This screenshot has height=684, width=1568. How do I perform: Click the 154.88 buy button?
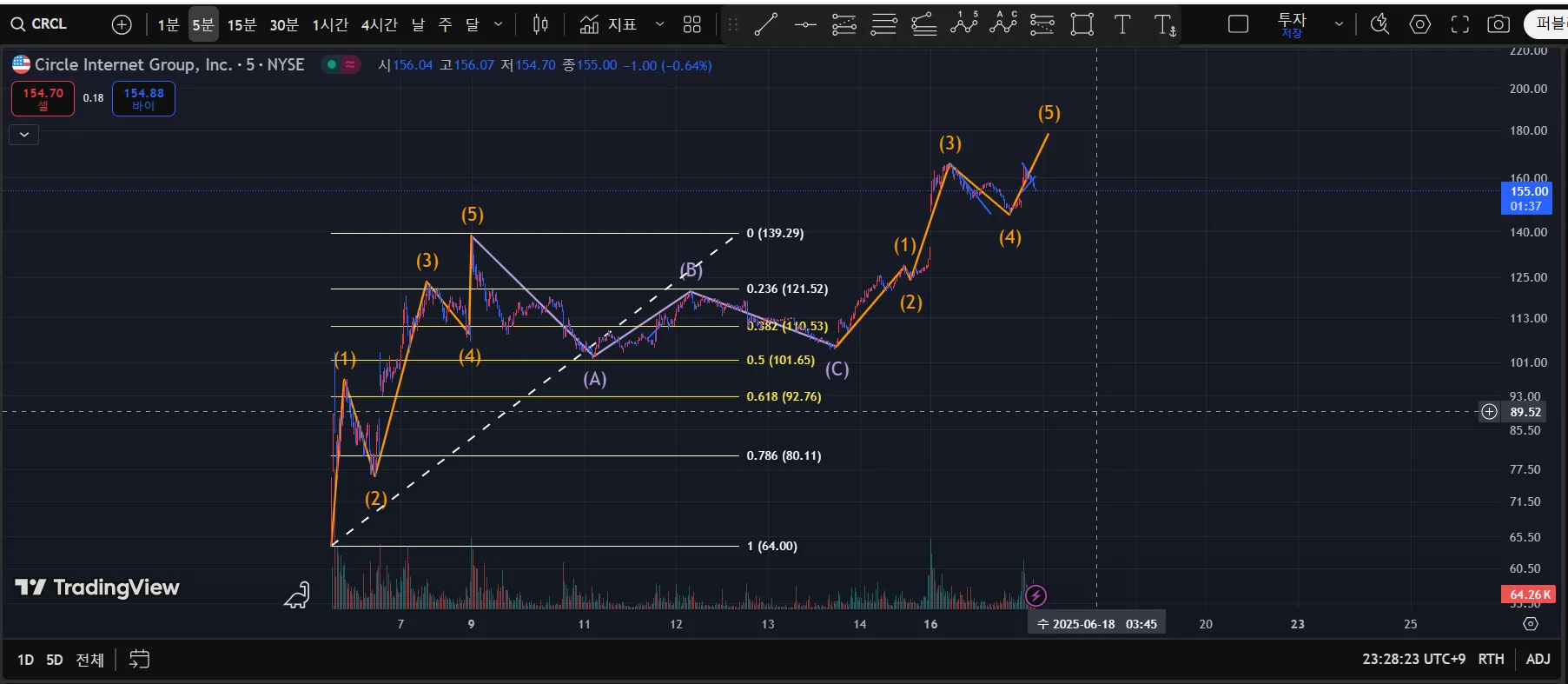coord(143,98)
